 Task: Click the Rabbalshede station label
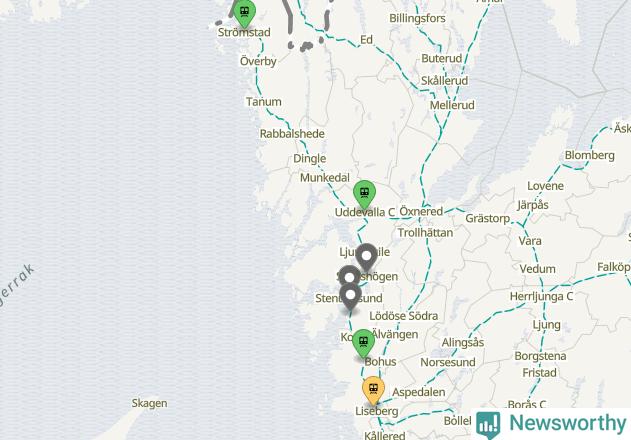point(292,134)
